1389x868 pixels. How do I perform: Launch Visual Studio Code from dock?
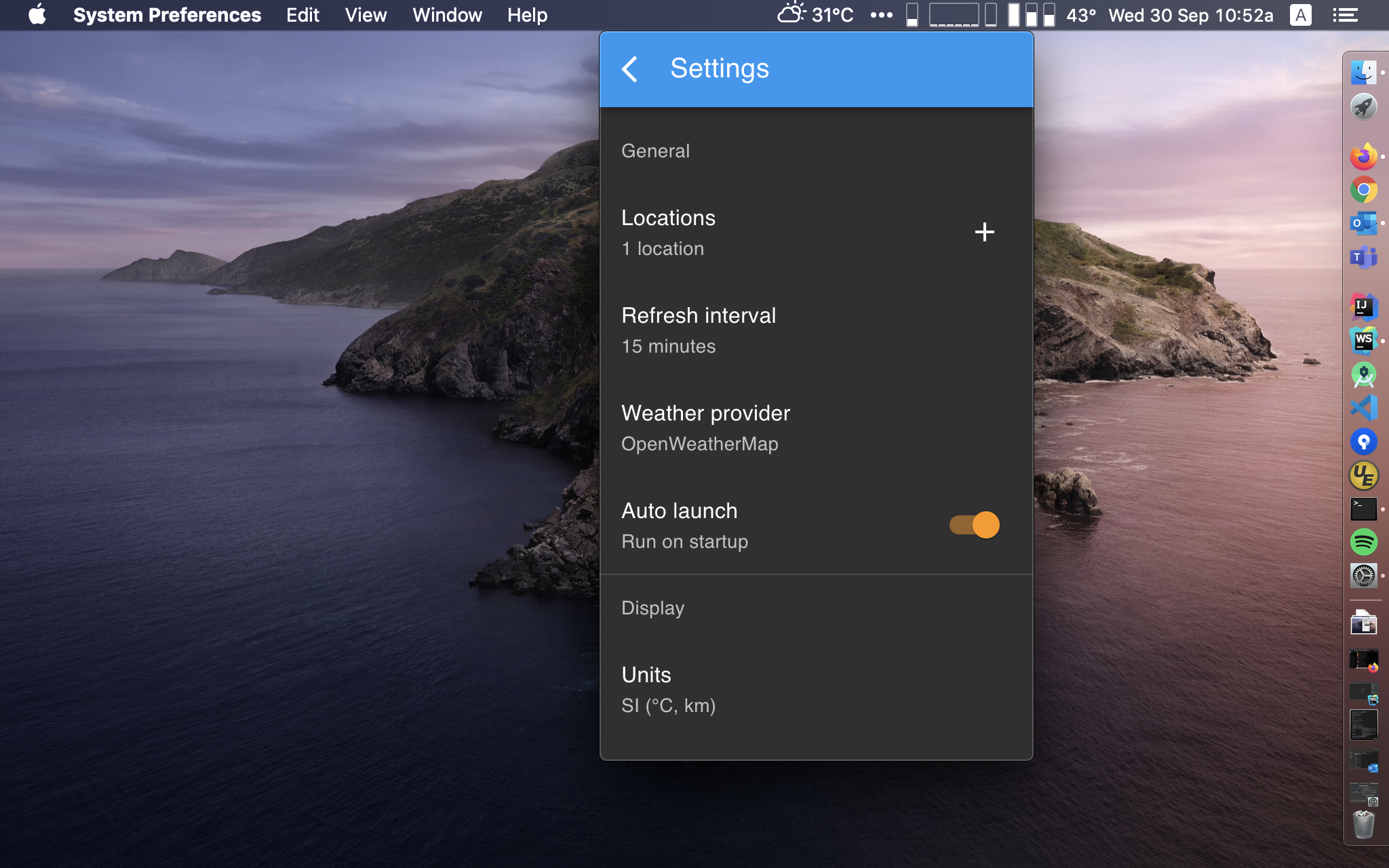click(1363, 408)
